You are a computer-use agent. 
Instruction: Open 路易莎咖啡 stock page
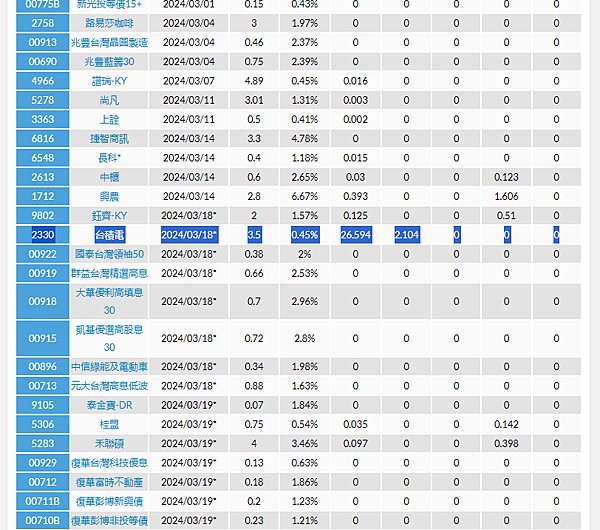[x=109, y=23]
